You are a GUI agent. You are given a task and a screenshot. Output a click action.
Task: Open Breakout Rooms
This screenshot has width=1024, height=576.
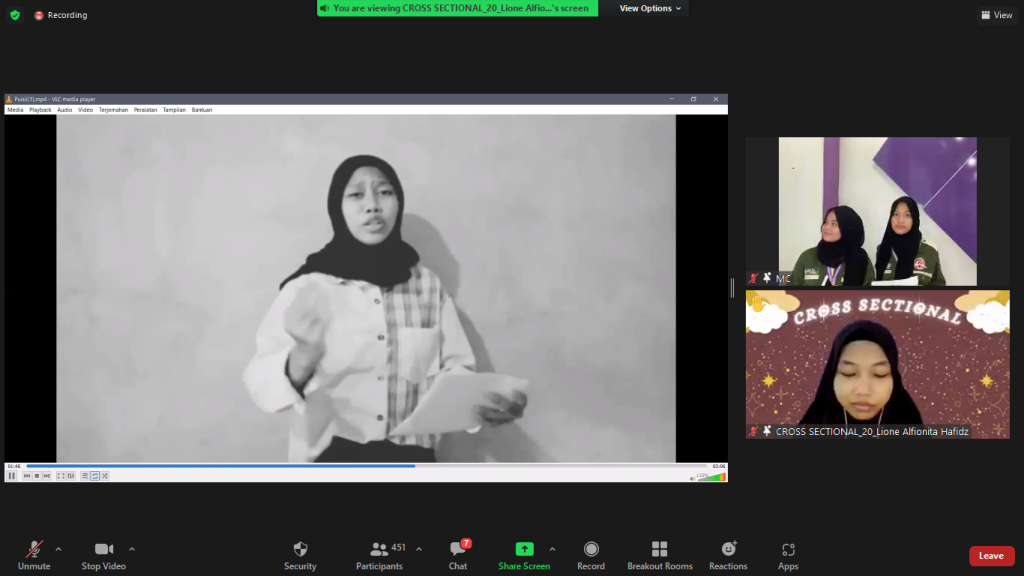click(x=659, y=549)
